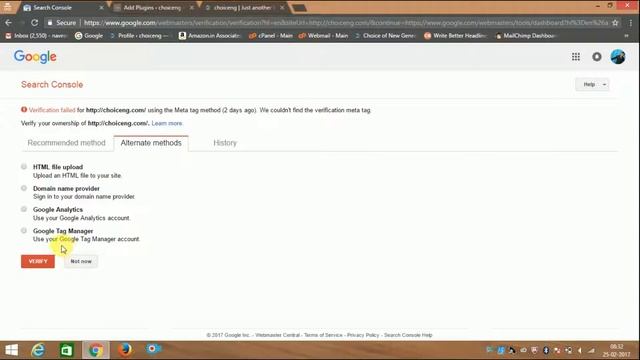Open the green Store app on taskbar
The width and height of the screenshot is (640, 360).
tap(67, 350)
